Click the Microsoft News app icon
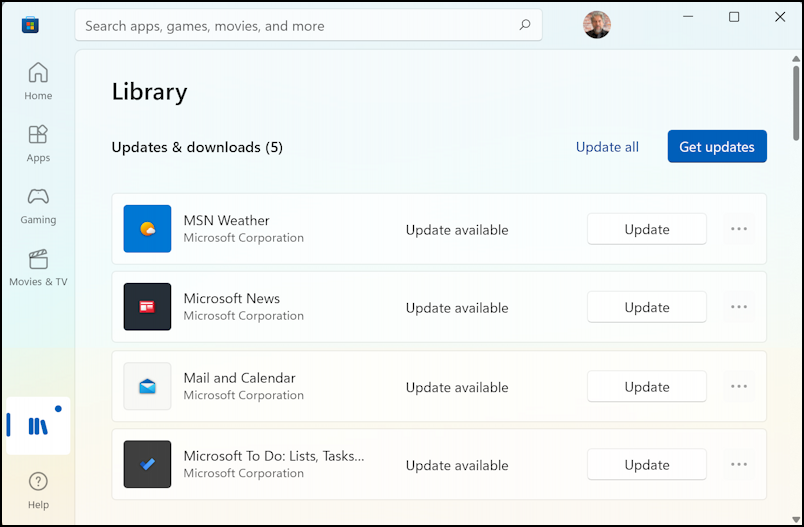The height and width of the screenshot is (527, 804). pyautogui.click(x=147, y=307)
